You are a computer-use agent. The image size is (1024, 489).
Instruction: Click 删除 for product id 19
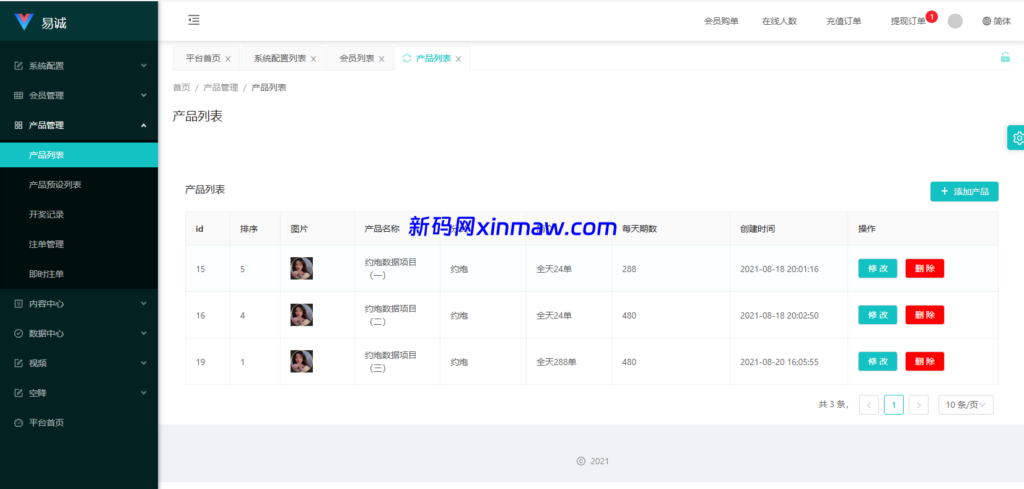click(925, 361)
